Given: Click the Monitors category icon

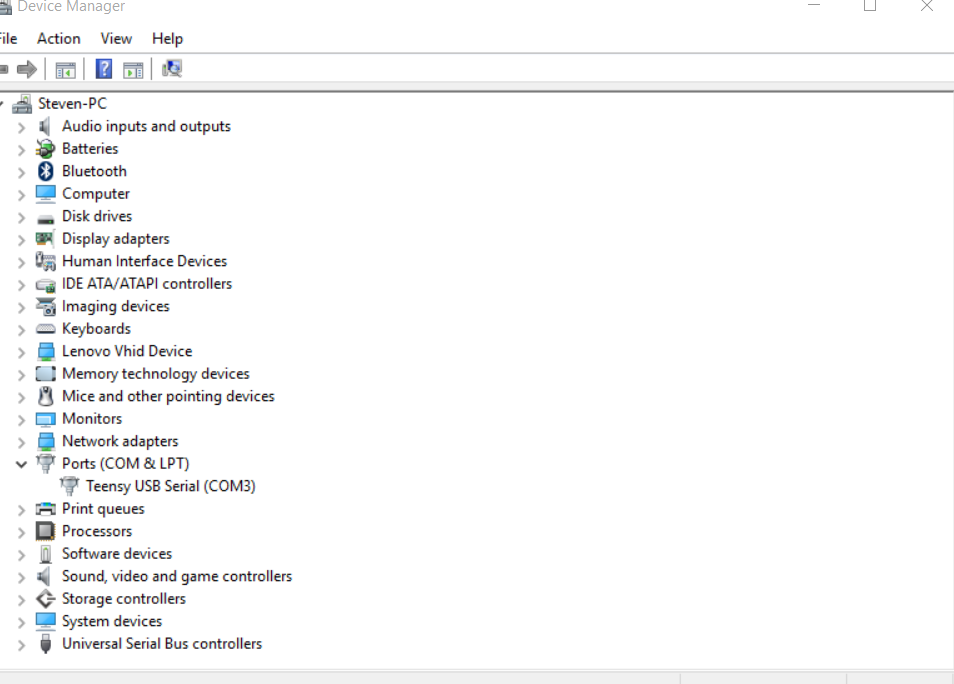Looking at the screenshot, I should tap(46, 419).
